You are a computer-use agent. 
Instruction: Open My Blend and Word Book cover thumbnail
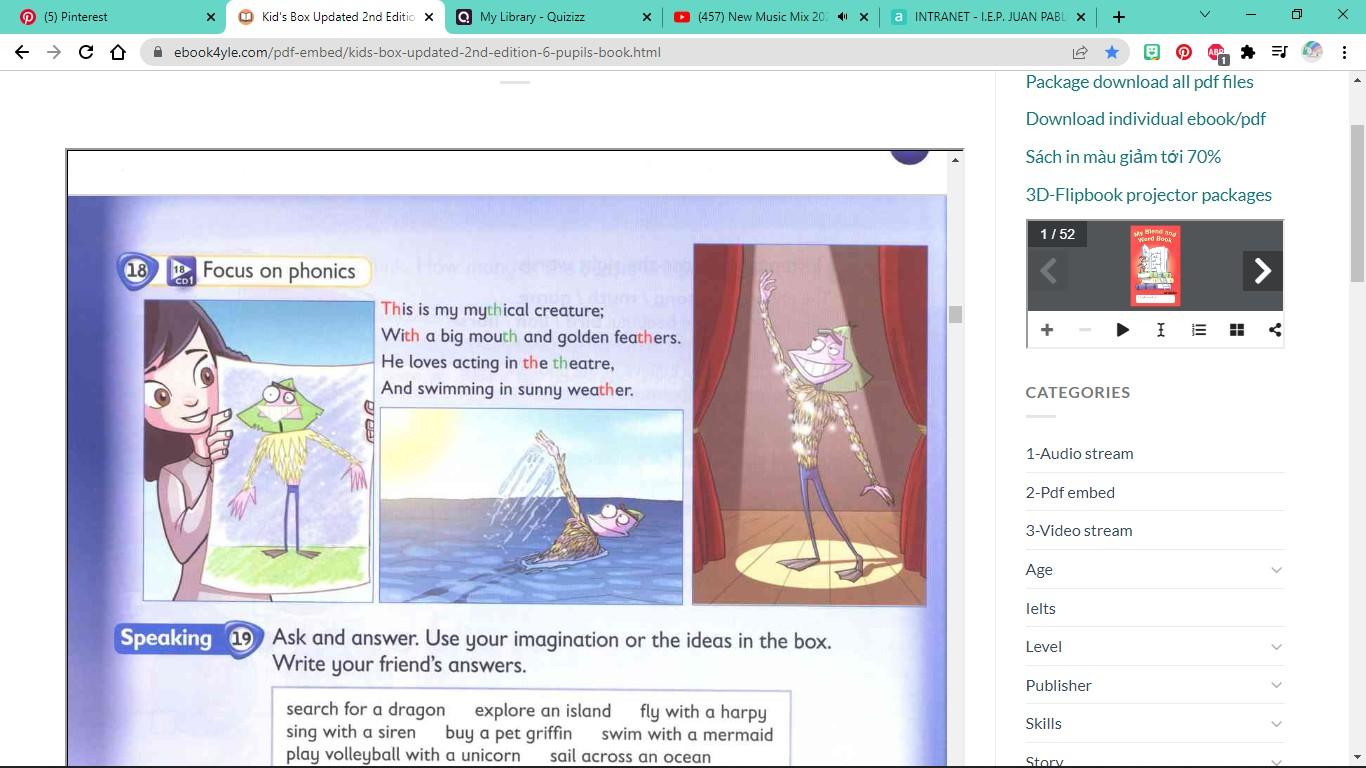(x=1155, y=266)
